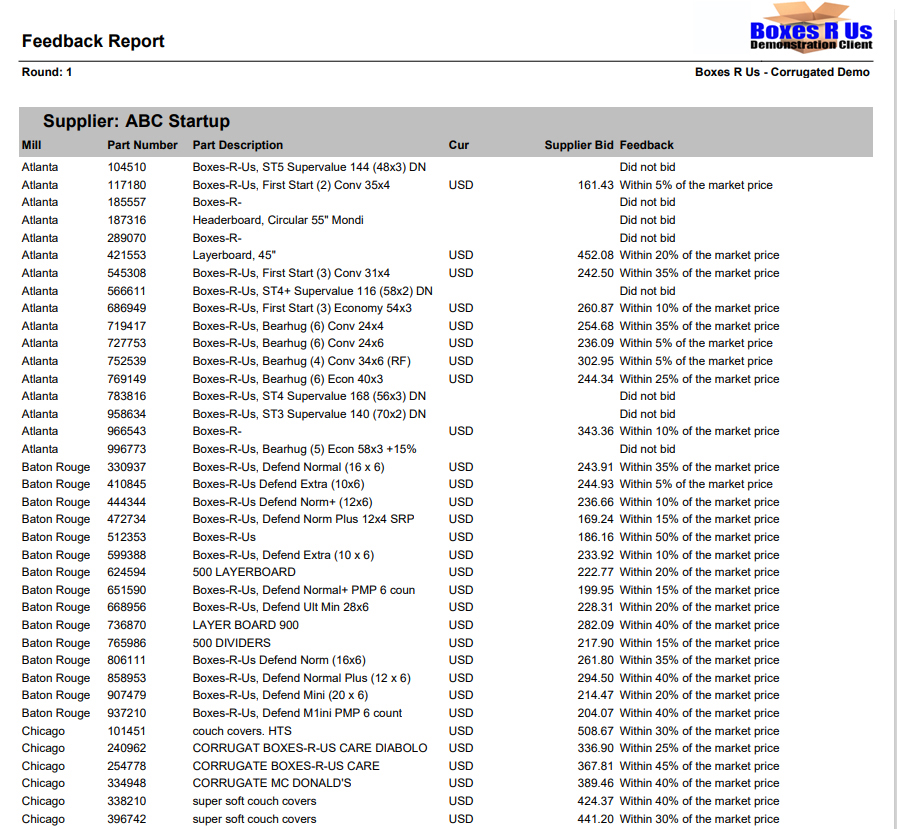Click supplier bid 186.16
Screen dimensions: 897x829
[x=596, y=537]
